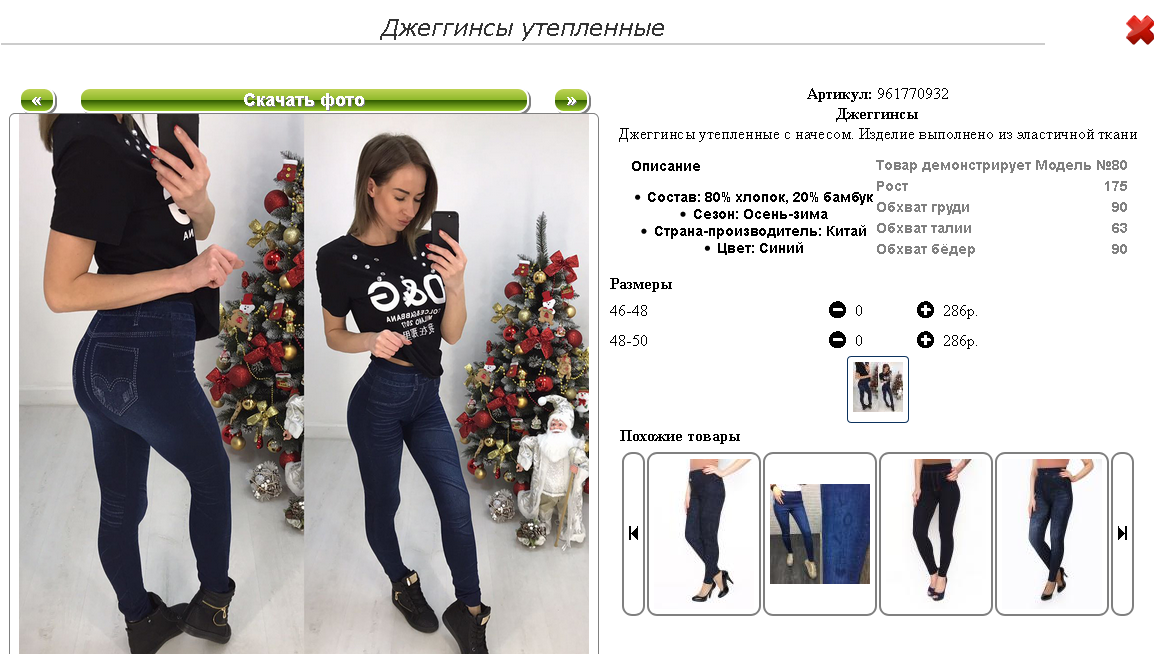Click the red X close icon
Image resolution: width=1154 pixels, height=654 pixels.
1140,30
